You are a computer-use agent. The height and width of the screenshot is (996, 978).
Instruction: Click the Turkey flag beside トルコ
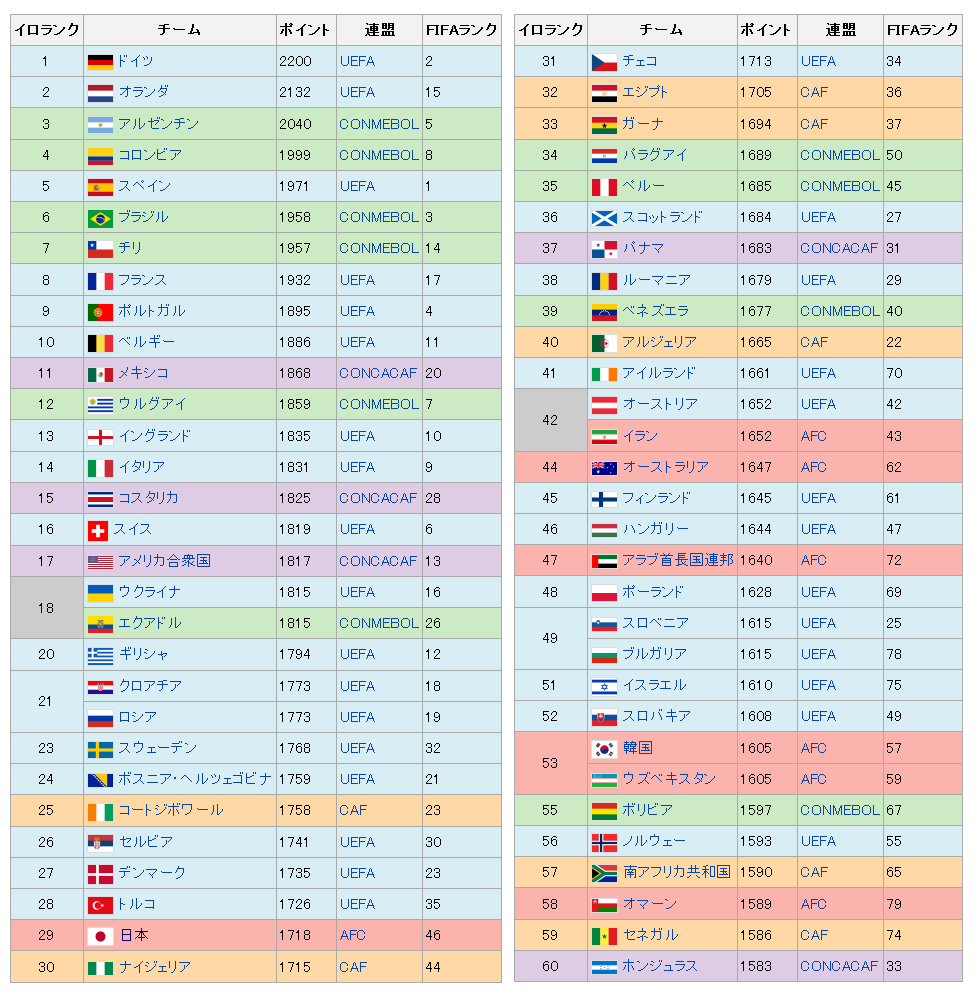(100, 905)
